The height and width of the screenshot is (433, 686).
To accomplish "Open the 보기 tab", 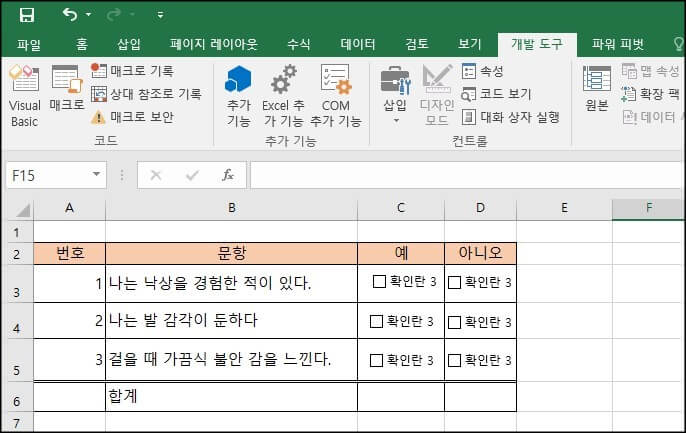I will [469, 44].
